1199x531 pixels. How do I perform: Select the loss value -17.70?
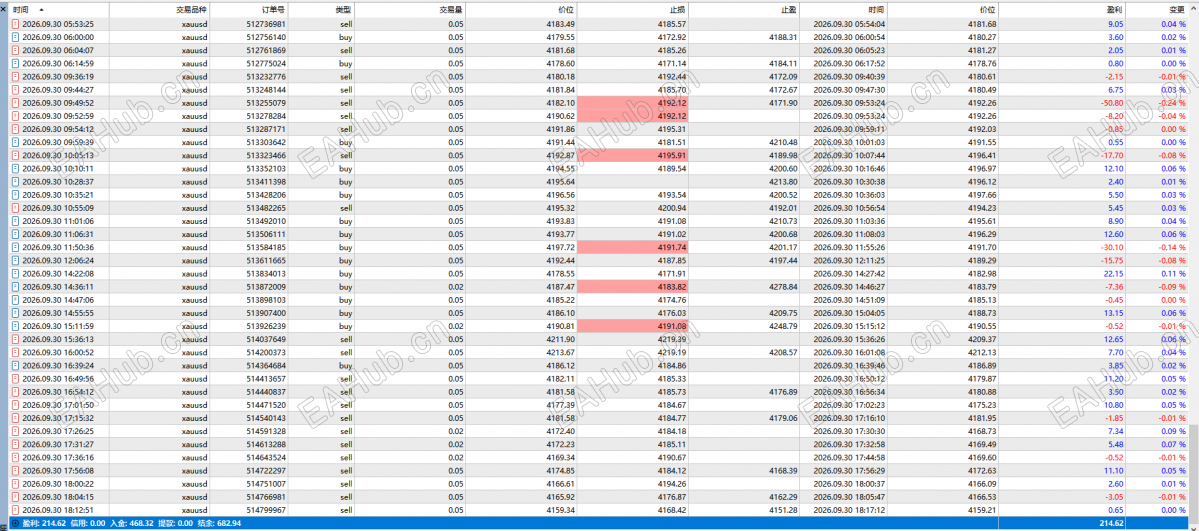pos(1113,155)
